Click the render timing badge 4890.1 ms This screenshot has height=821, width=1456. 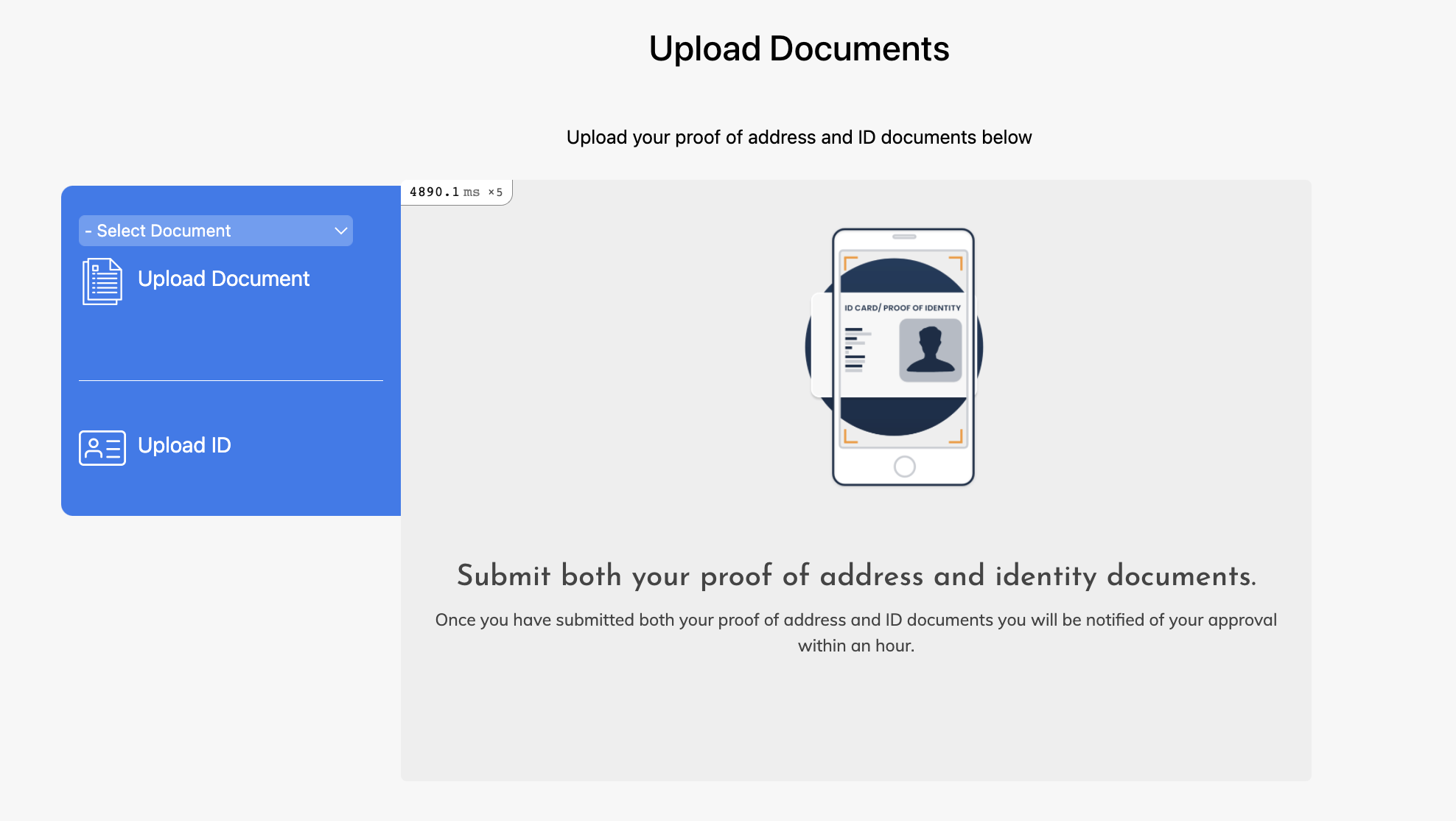456,192
